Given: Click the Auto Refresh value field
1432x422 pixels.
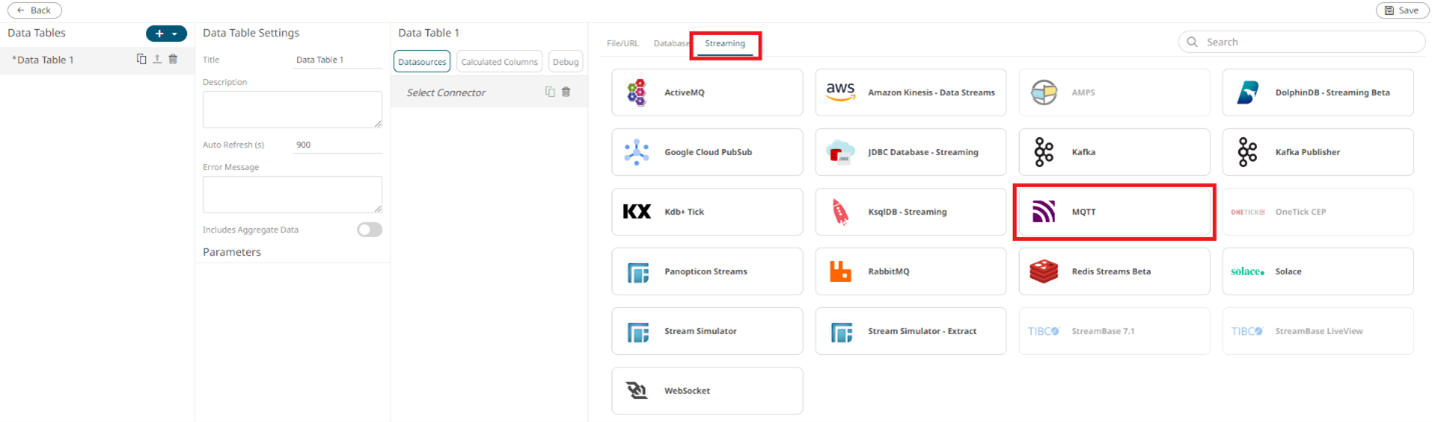Looking at the screenshot, I should click(x=338, y=145).
